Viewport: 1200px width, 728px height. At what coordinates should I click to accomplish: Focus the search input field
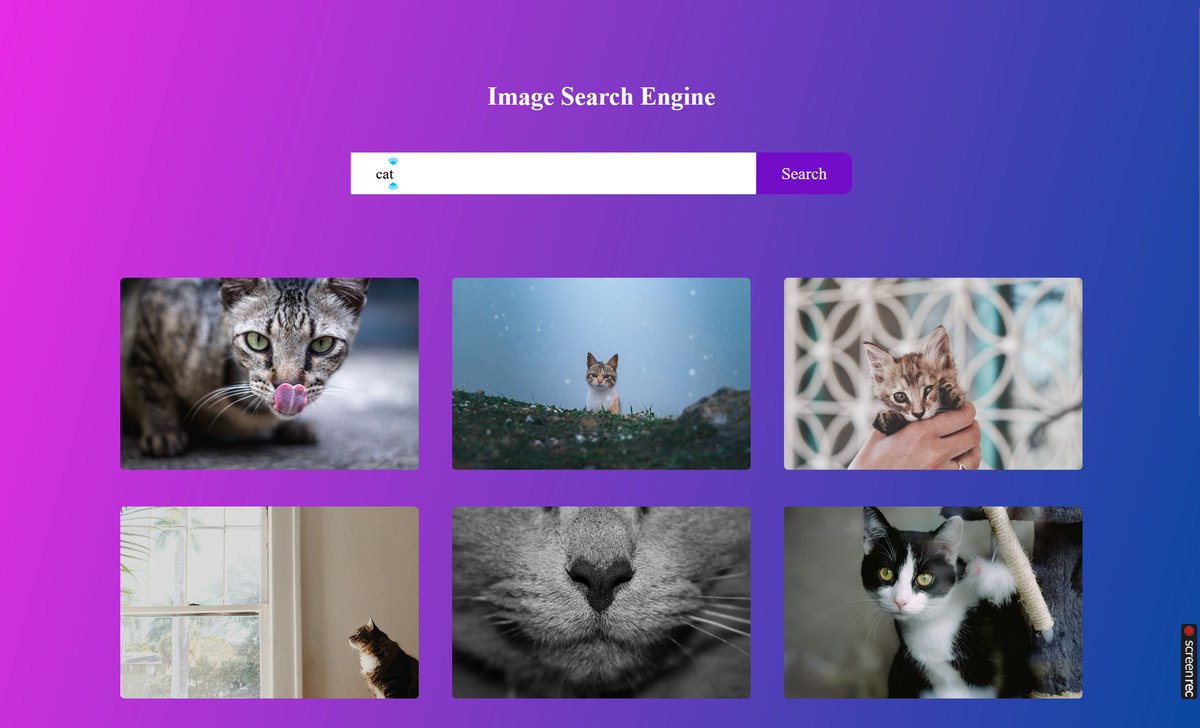(x=550, y=173)
